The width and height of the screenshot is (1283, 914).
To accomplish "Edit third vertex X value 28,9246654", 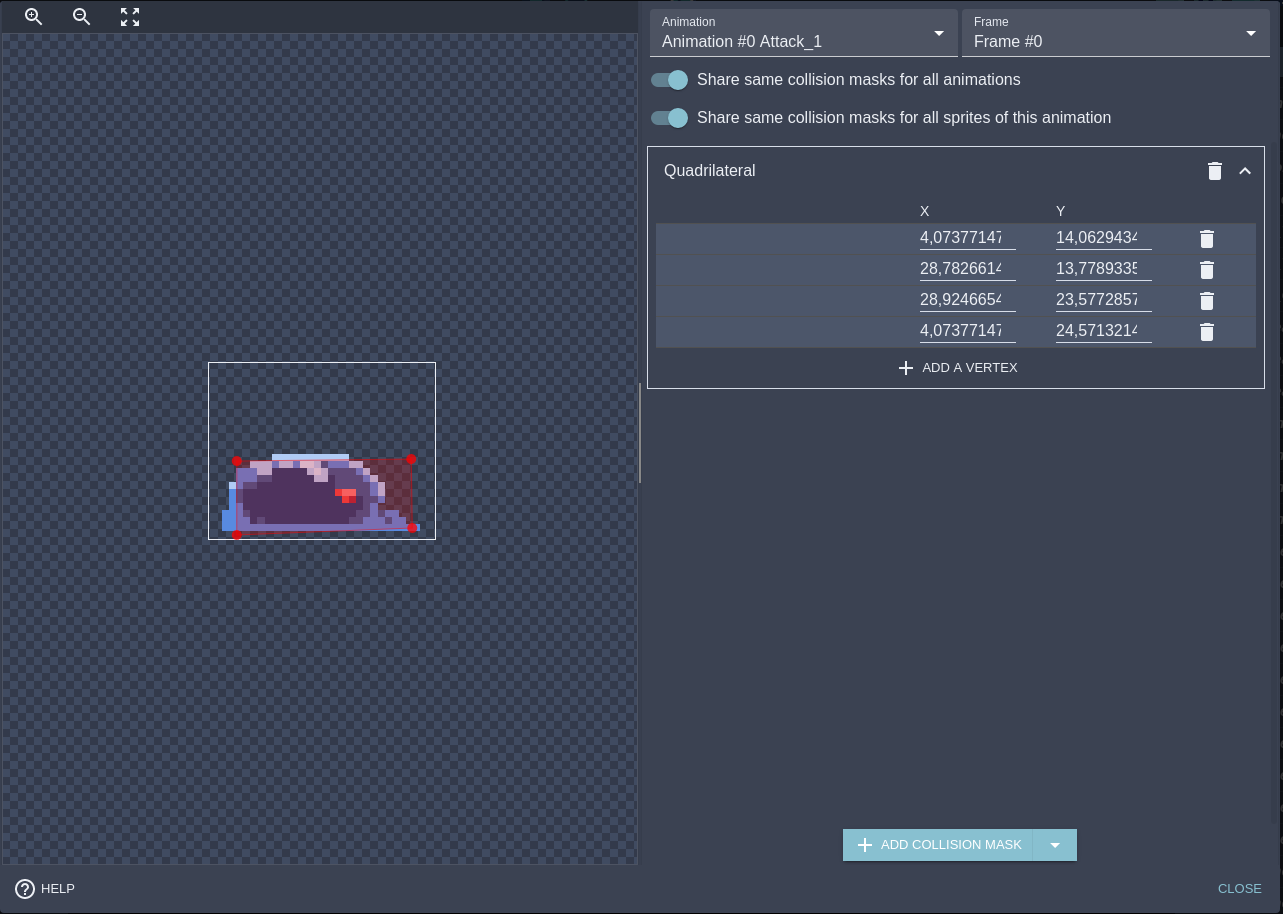I will pyautogui.click(x=968, y=300).
